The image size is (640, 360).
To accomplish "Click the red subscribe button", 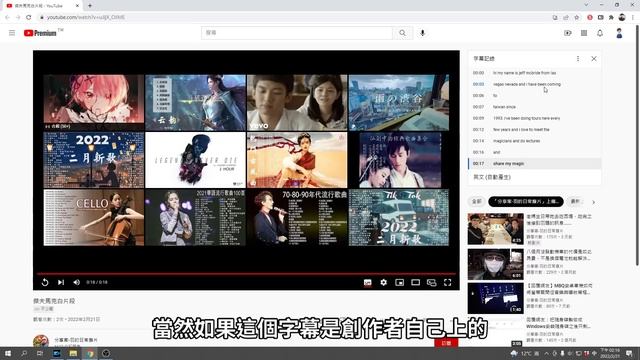I will tap(447, 343).
